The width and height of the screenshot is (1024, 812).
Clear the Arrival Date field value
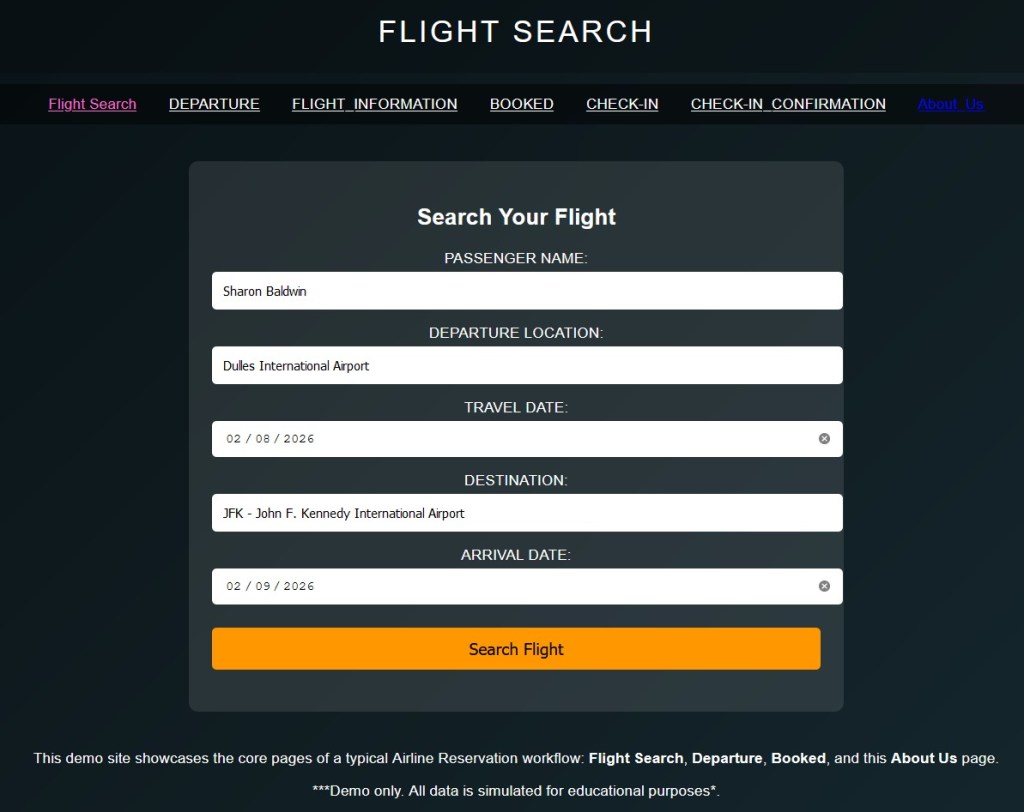[x=824, y=586]
